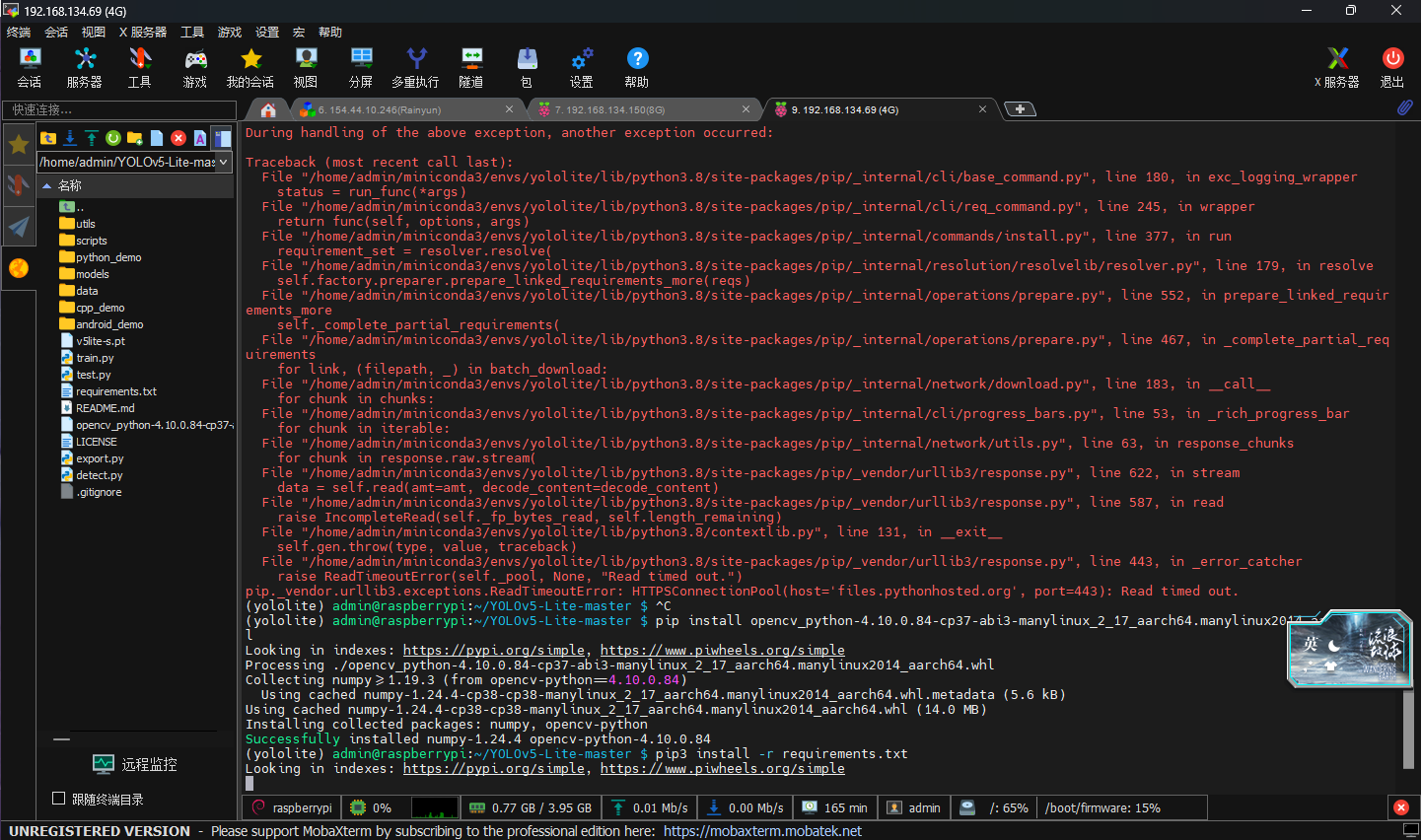The height and width of the screenshot is (840, 1422).
Task: Create new file in SFTP browser
Action: tap(157, 138)
